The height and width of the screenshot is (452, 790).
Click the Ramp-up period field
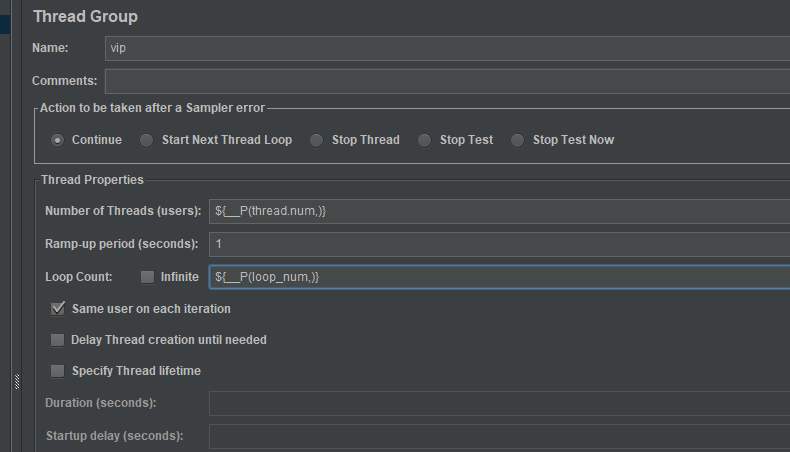tap(499, 244)
